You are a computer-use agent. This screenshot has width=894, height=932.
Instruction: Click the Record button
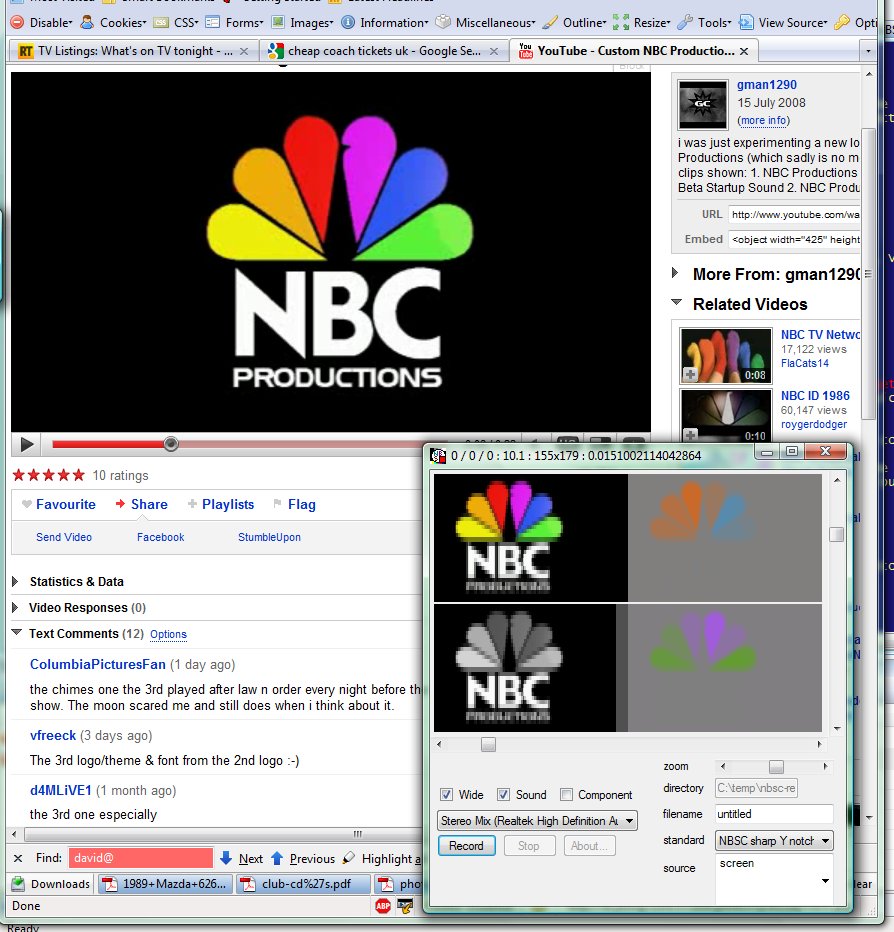467,846
